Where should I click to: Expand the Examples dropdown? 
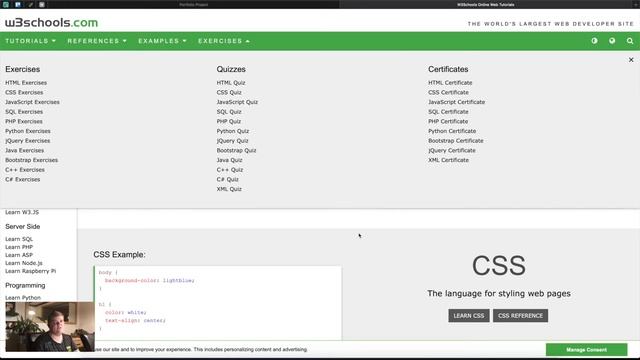coord(162,41)
